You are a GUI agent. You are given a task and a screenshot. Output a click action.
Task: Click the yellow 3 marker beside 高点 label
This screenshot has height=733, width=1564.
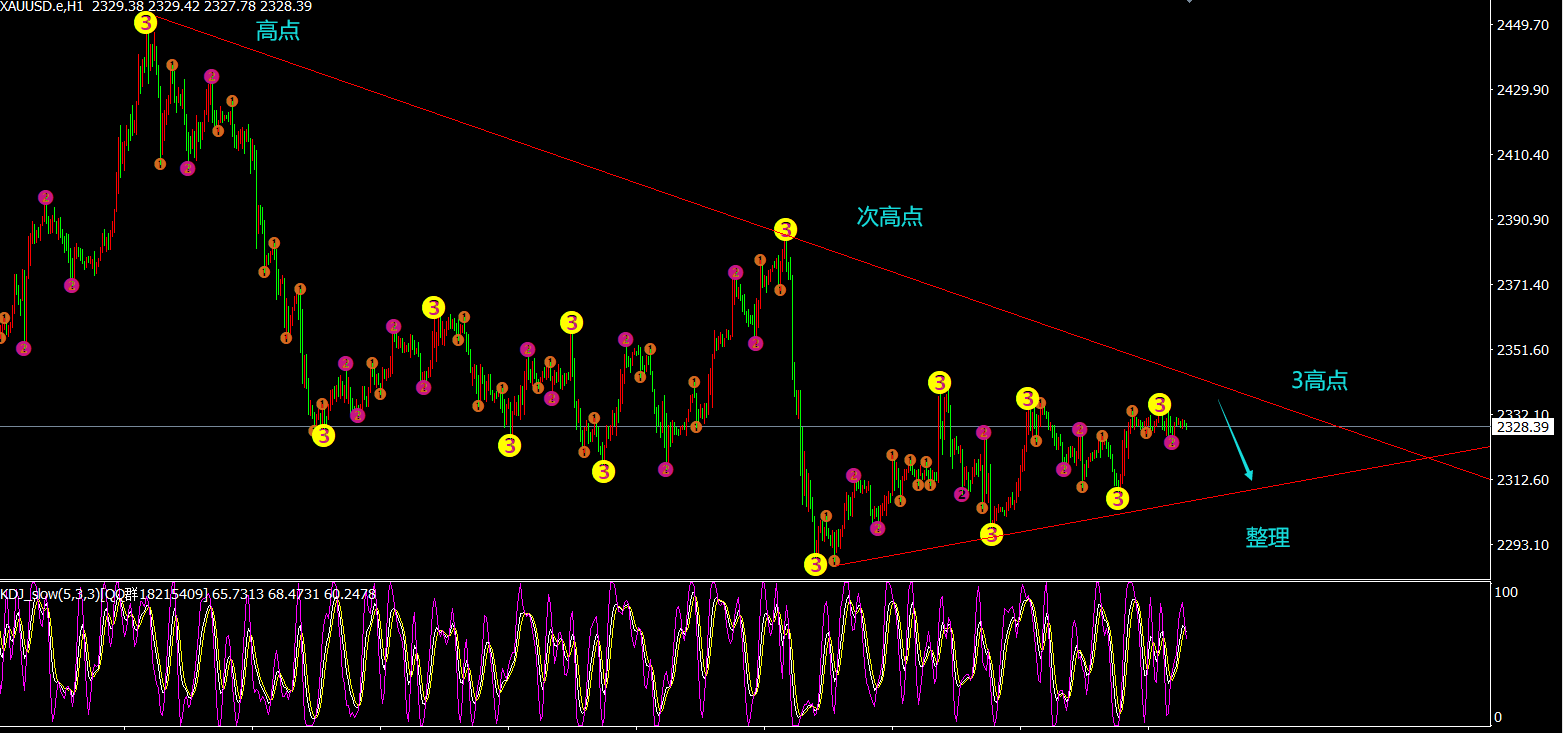(x=146, y=22)
